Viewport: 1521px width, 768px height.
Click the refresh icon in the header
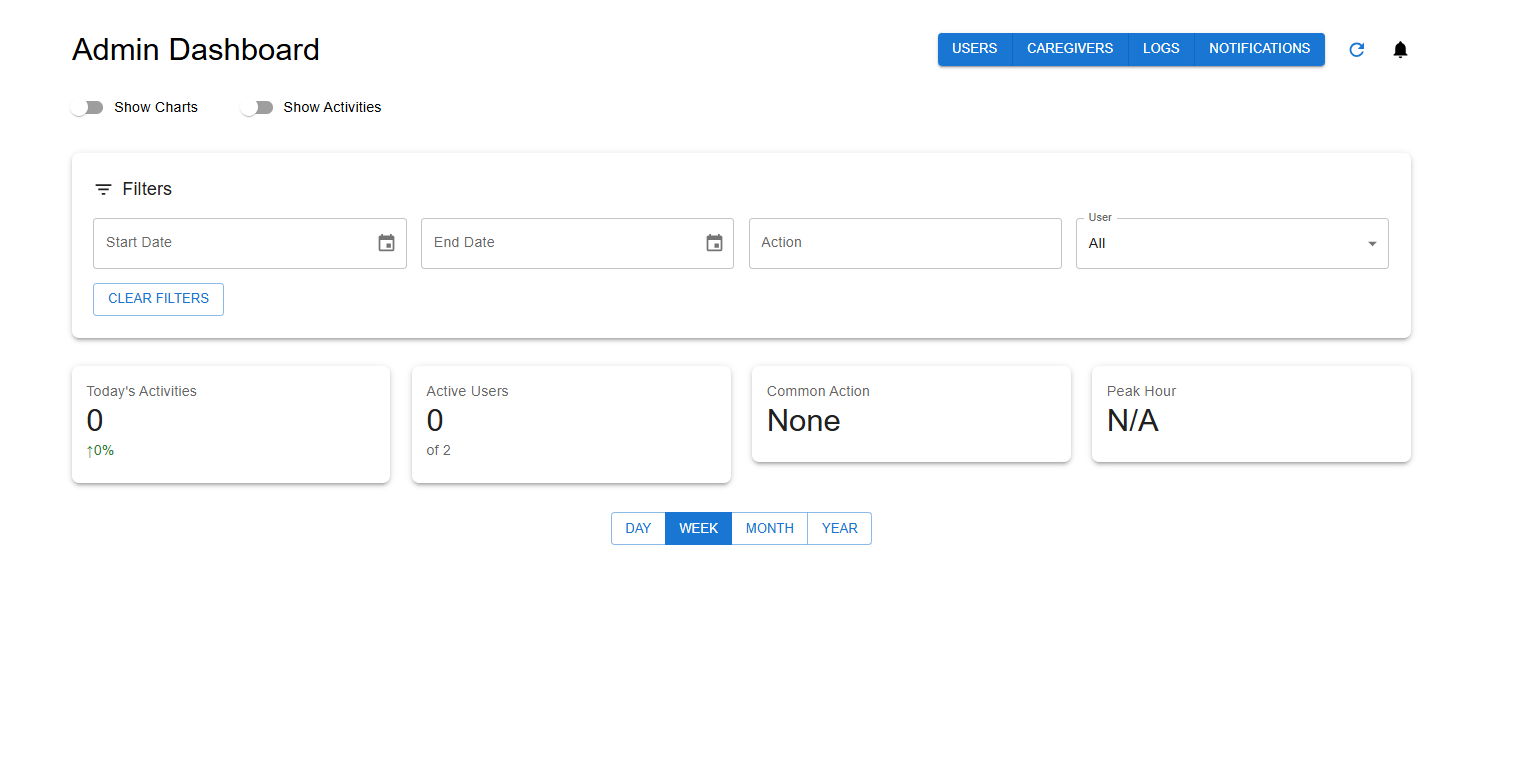click(1356, 49)
